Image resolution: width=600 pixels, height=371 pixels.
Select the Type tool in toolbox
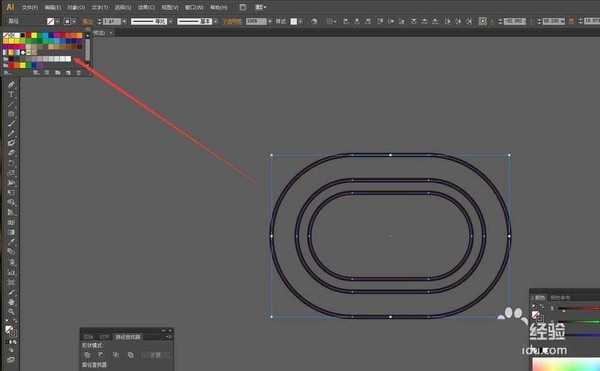click(11, 94)
